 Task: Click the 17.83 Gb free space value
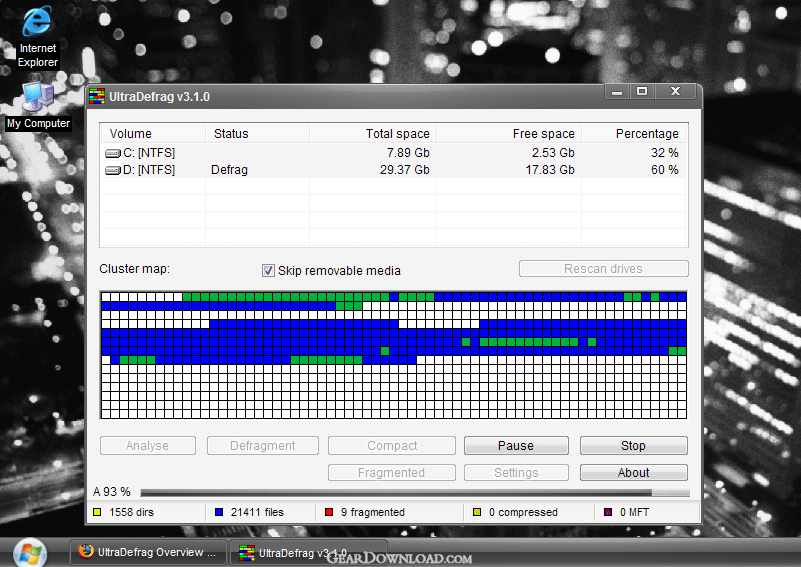550,170
